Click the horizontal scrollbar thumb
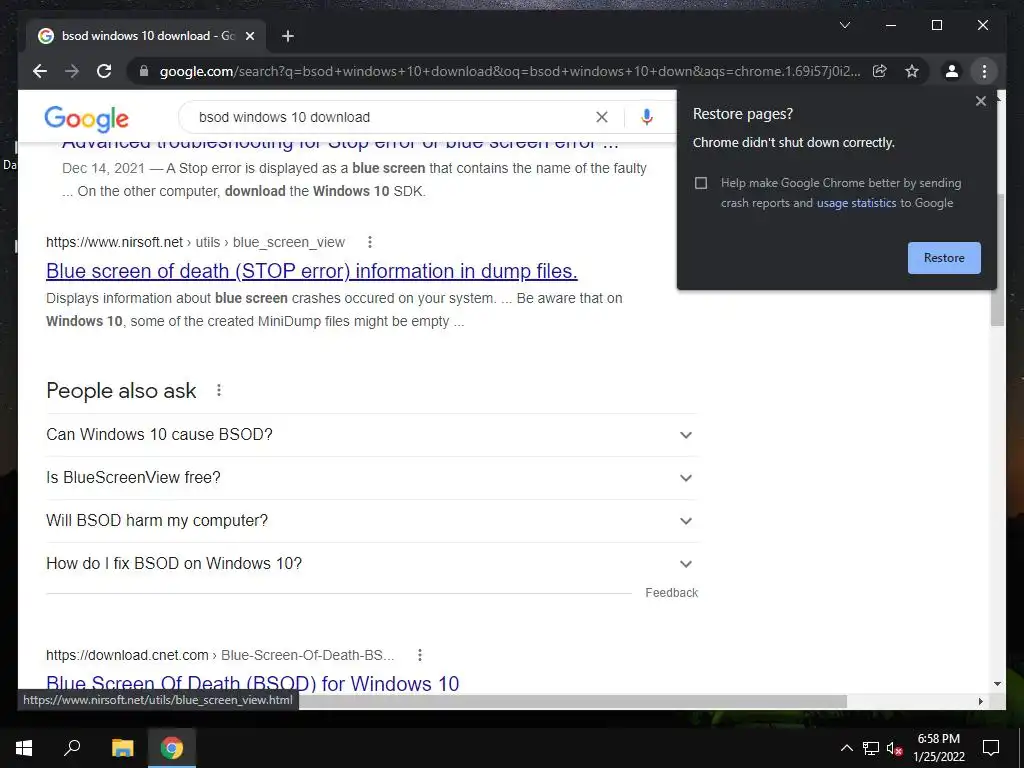The height and width of the screenshot is (768, 1024). 573,701
